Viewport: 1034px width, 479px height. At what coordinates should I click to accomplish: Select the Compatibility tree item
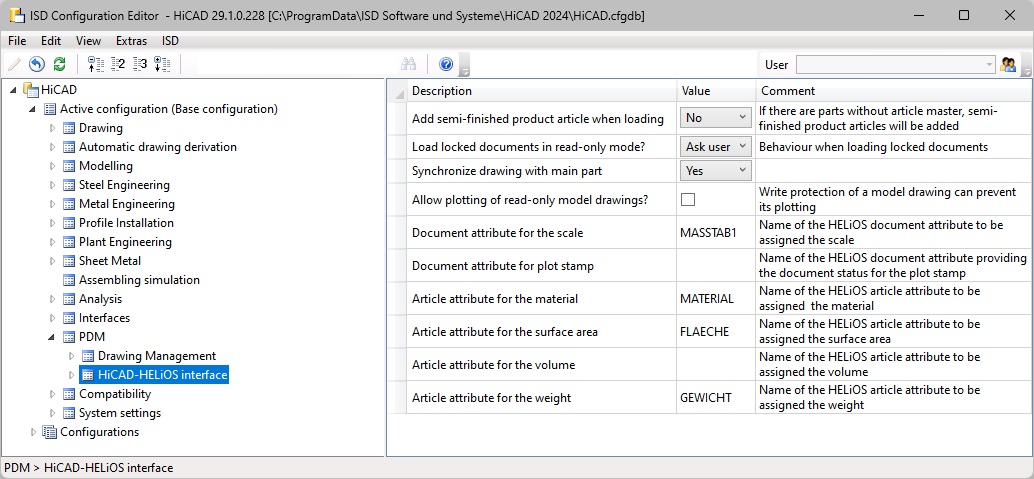[115, 394]
